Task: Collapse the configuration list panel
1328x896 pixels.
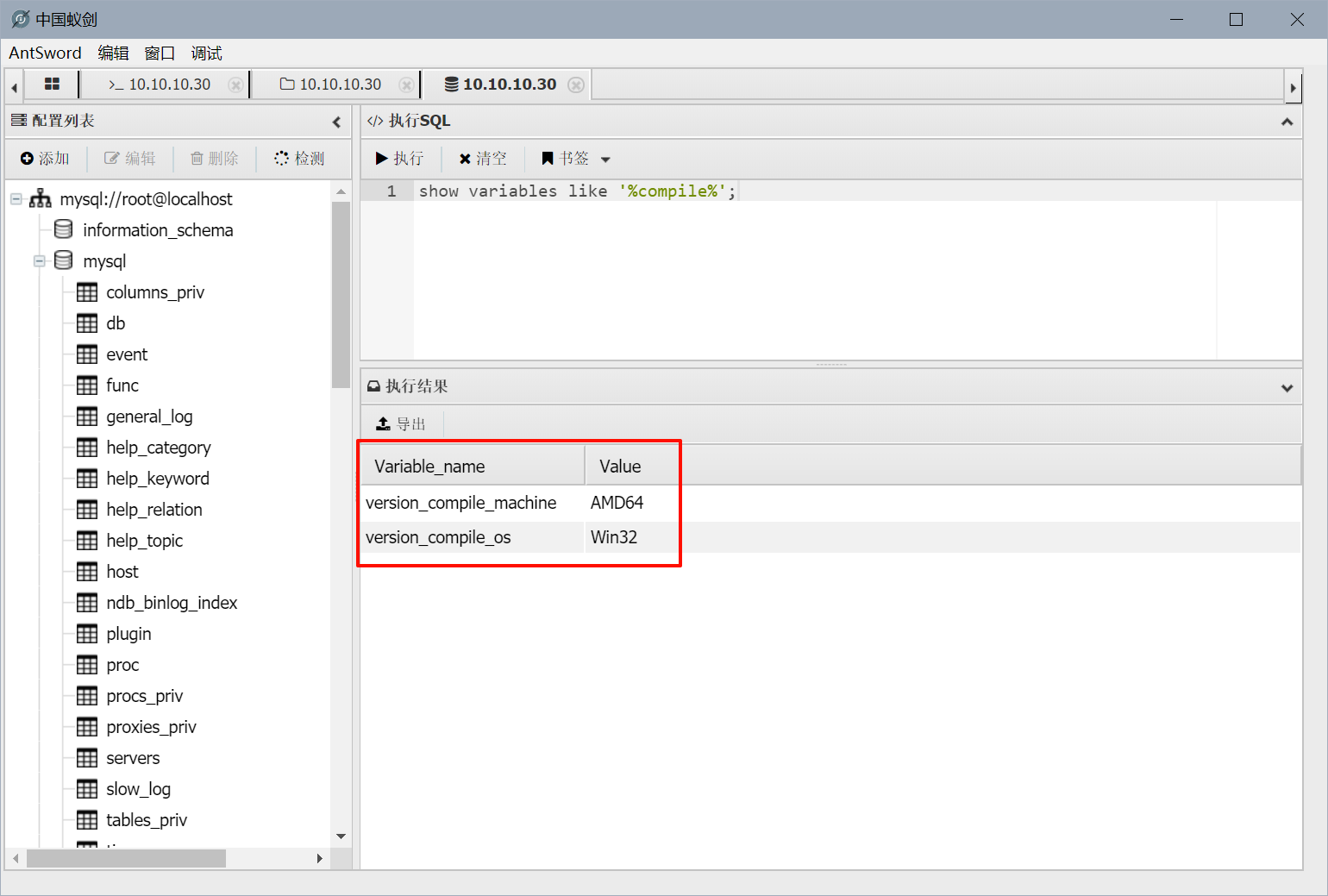Action: 336,122
